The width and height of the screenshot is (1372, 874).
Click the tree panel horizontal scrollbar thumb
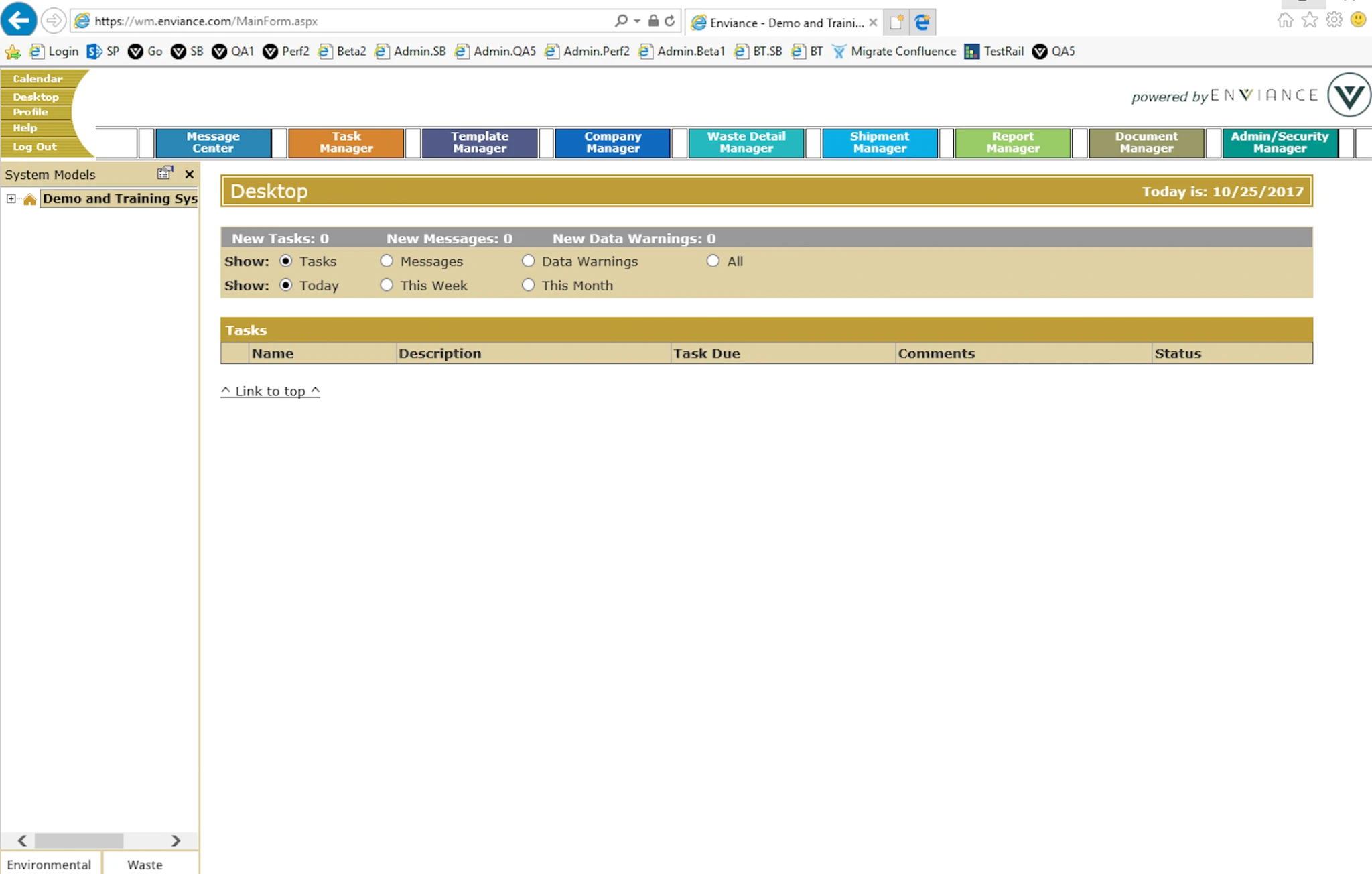(x=79, y=840)
